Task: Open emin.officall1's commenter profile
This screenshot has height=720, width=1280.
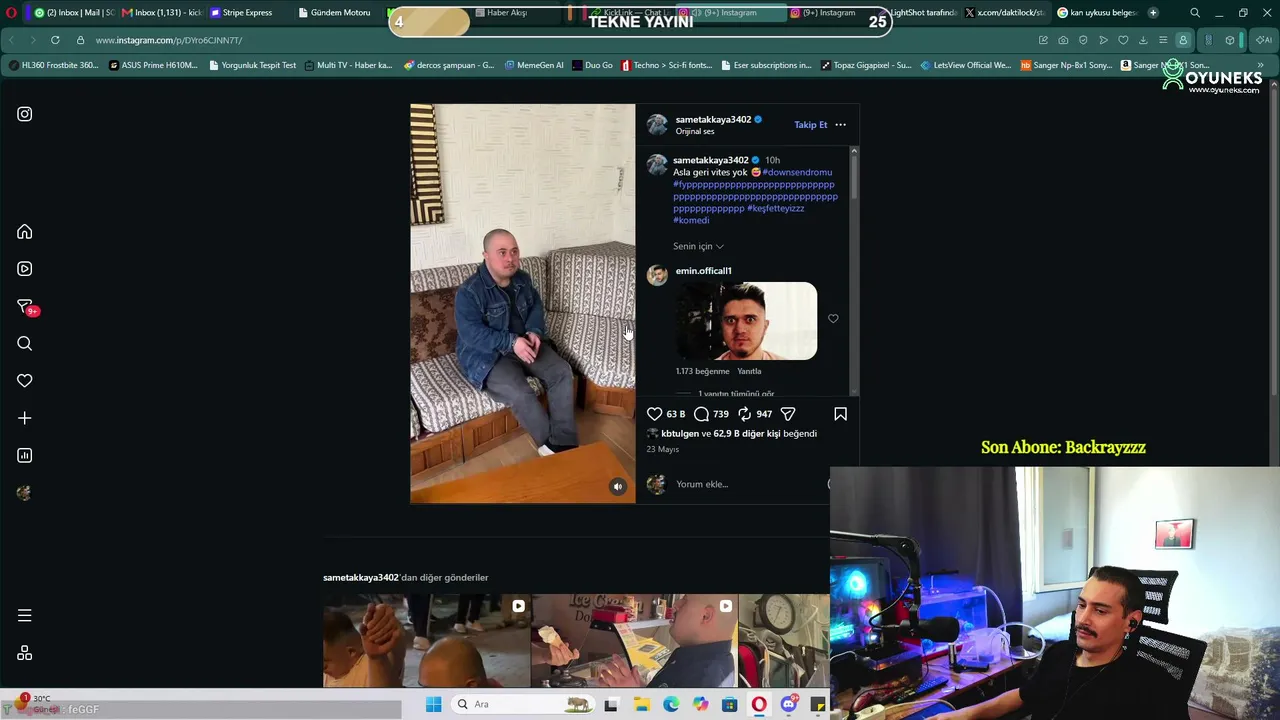Action: tap(703, 271)
